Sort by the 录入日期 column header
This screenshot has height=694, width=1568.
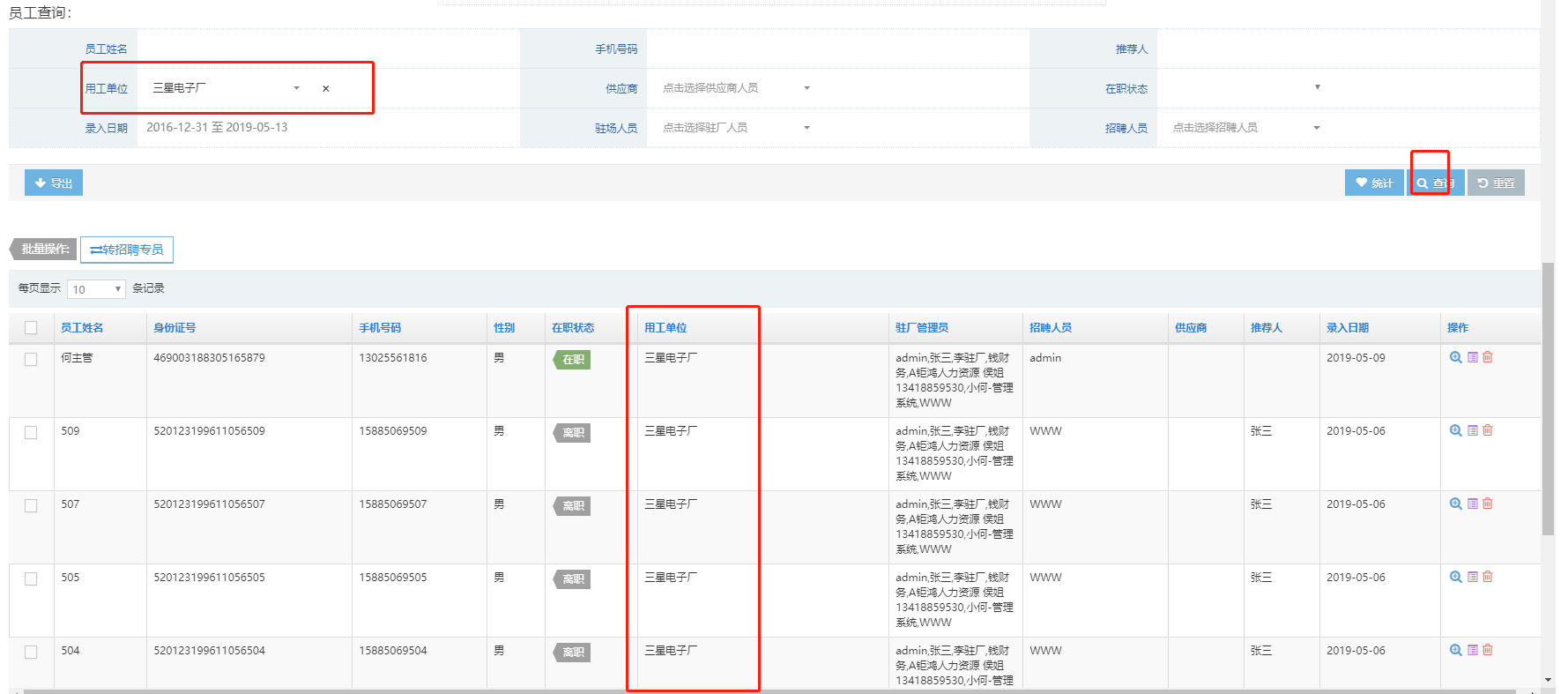pyautogui.click(x=1347, y=328)
